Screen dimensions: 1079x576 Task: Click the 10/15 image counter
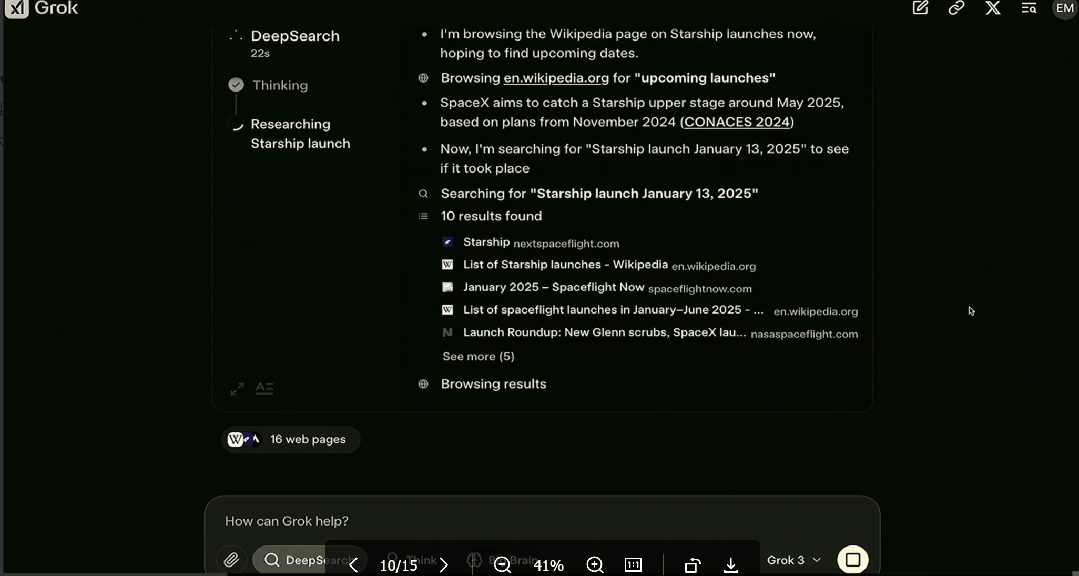coord(398,566)
